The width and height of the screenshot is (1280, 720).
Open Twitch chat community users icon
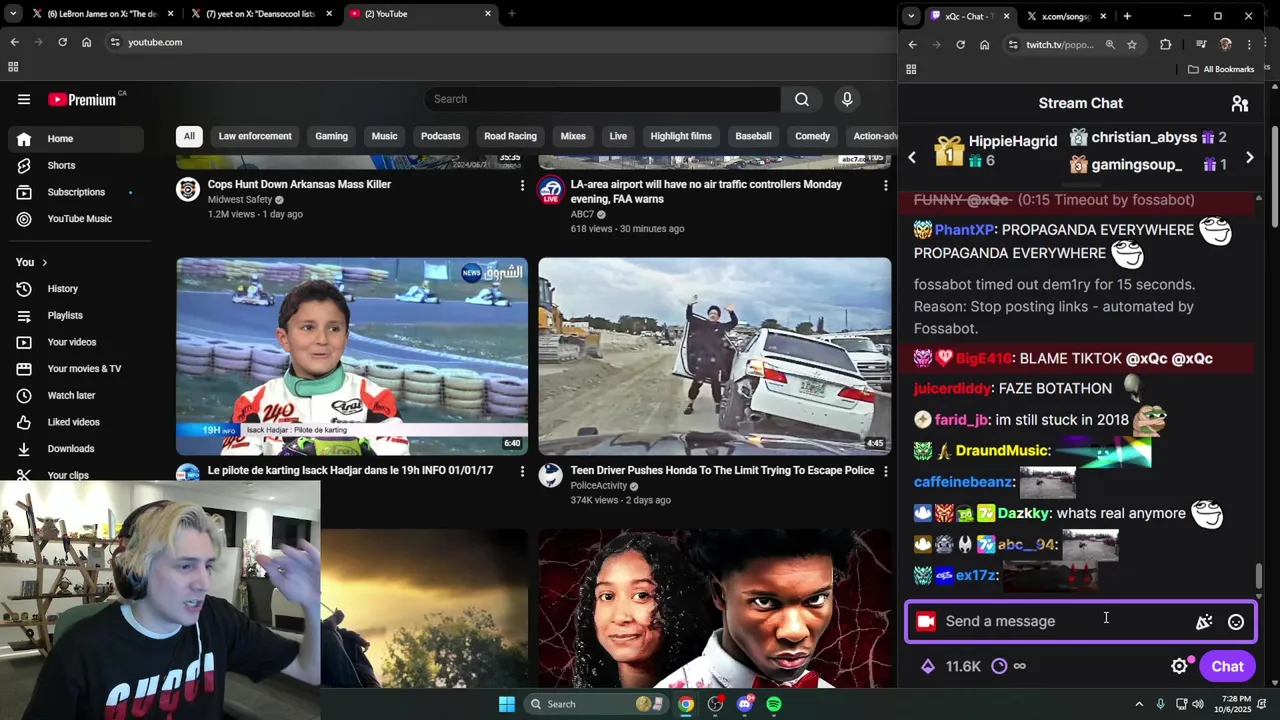[1240, 103]
